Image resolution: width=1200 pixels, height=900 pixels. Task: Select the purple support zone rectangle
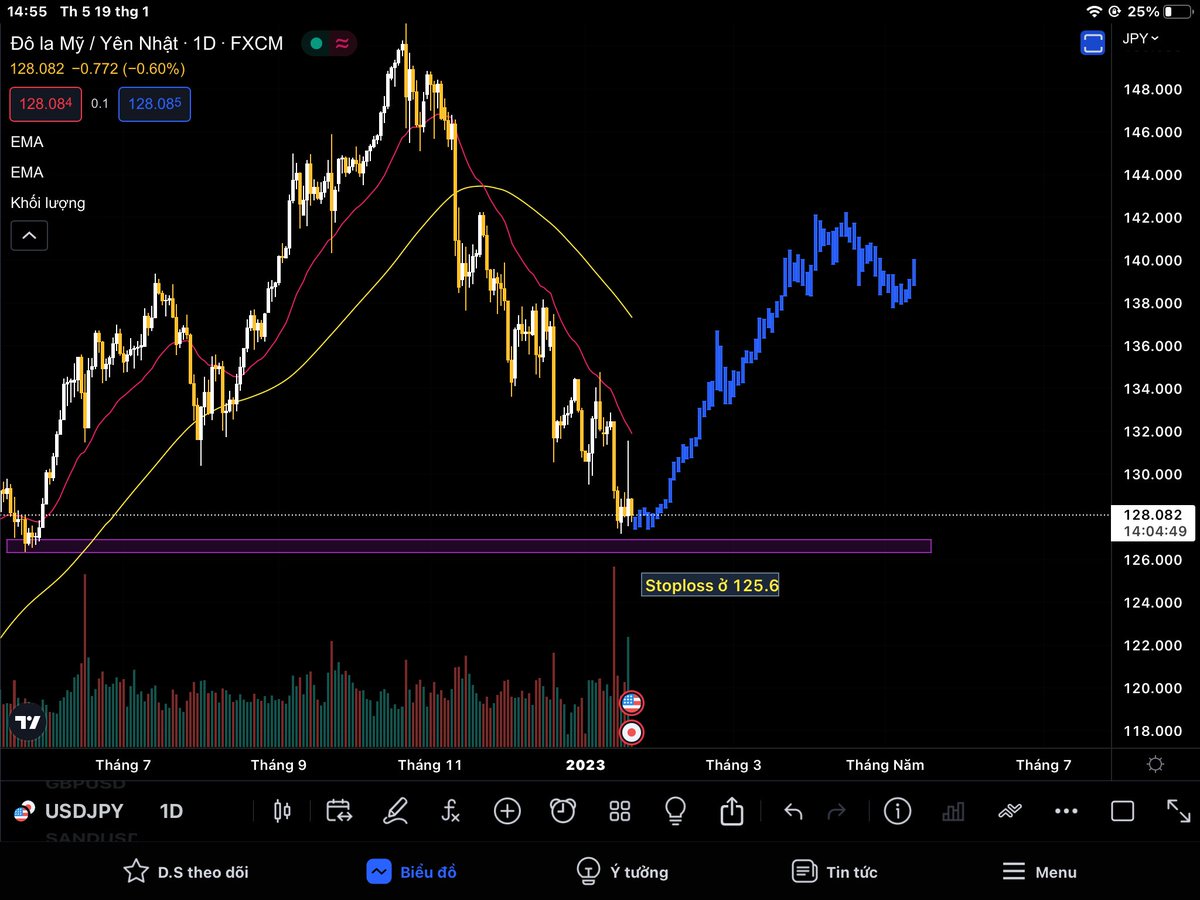[469, 546]
